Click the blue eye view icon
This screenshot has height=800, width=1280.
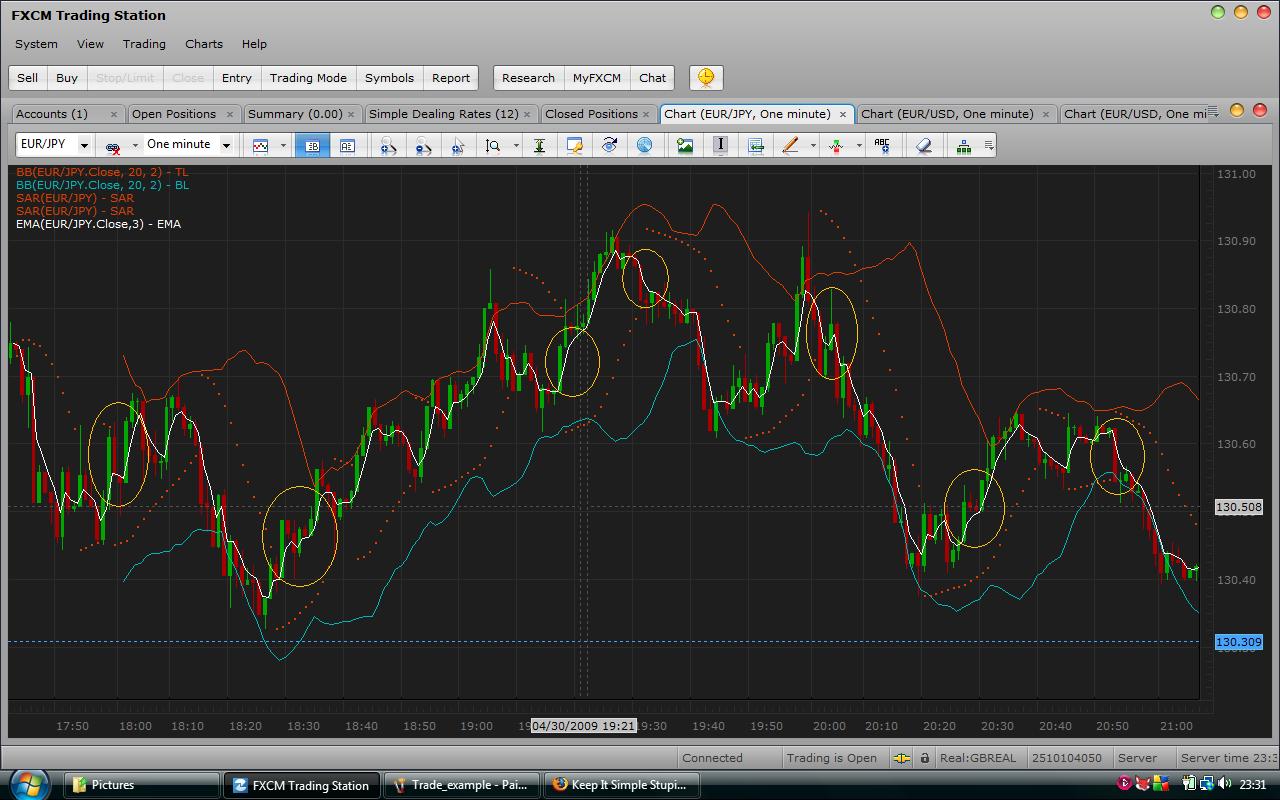[x=609, y=146]
